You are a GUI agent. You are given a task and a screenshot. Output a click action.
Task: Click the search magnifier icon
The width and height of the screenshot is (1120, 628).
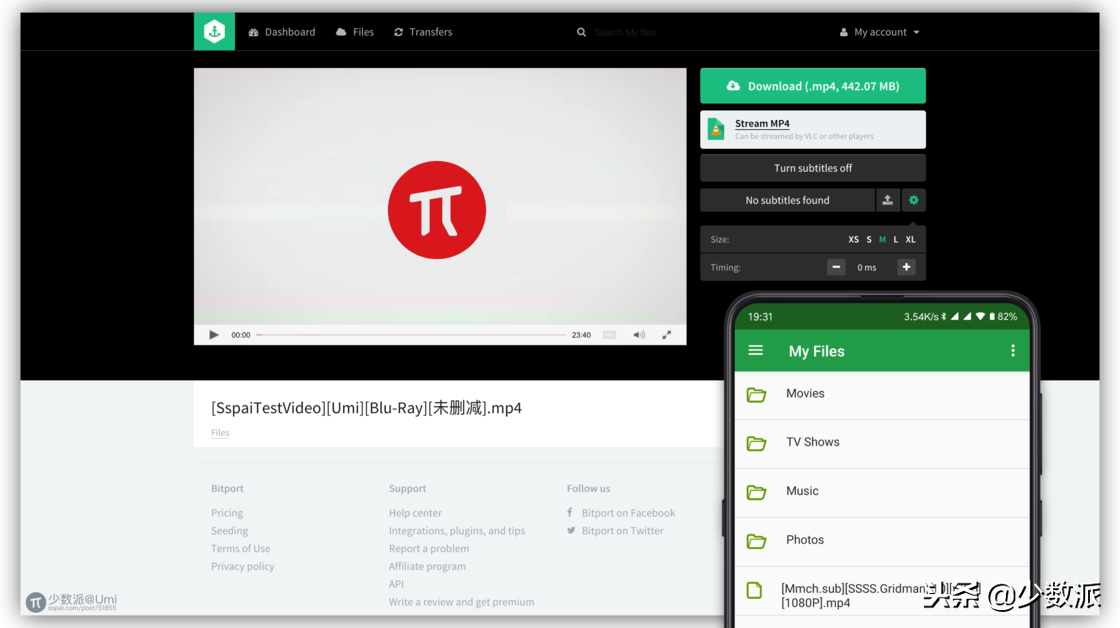click(581, 32)
